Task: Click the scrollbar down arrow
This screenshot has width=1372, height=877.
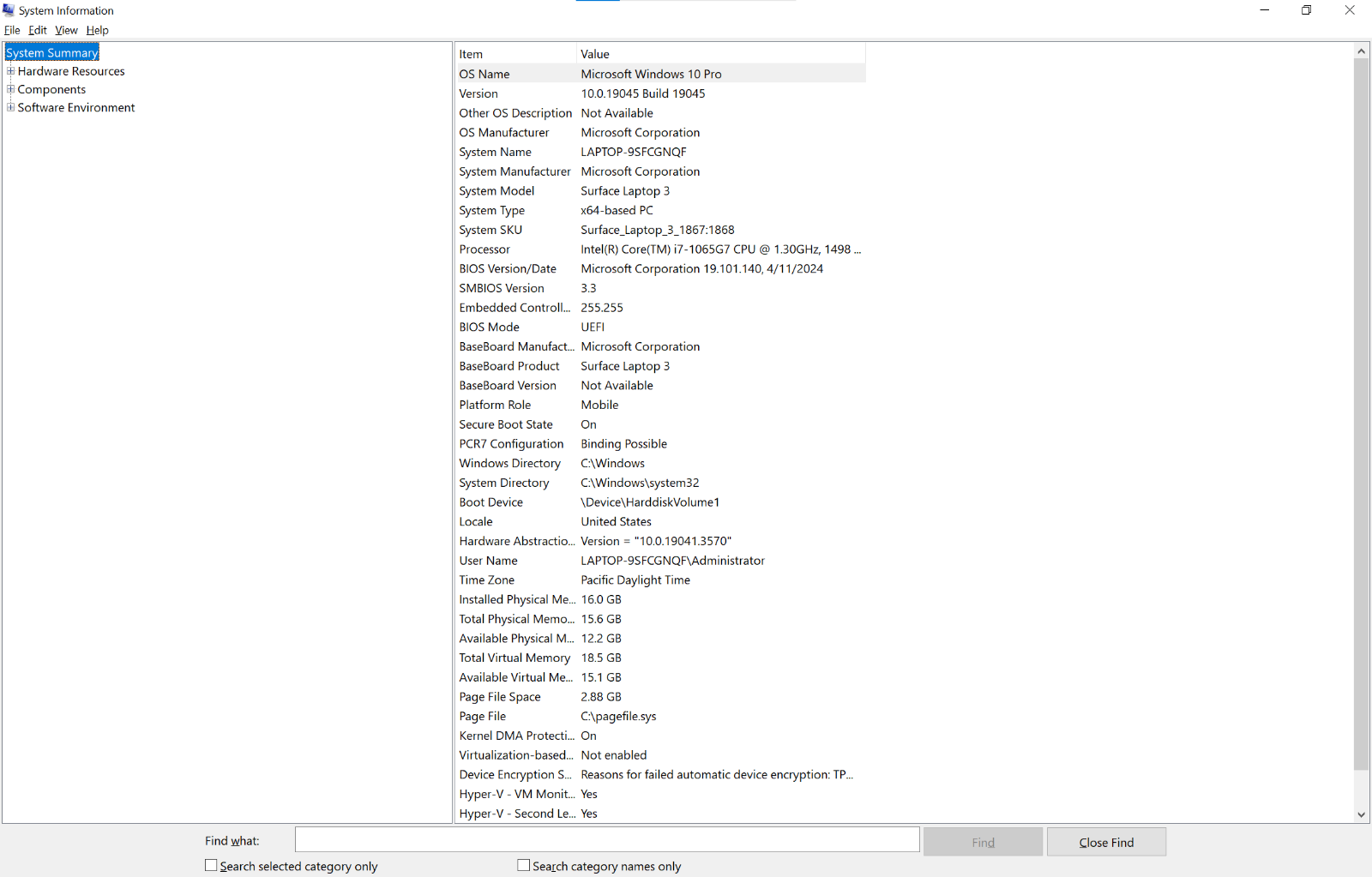Action: point(1362,814)
